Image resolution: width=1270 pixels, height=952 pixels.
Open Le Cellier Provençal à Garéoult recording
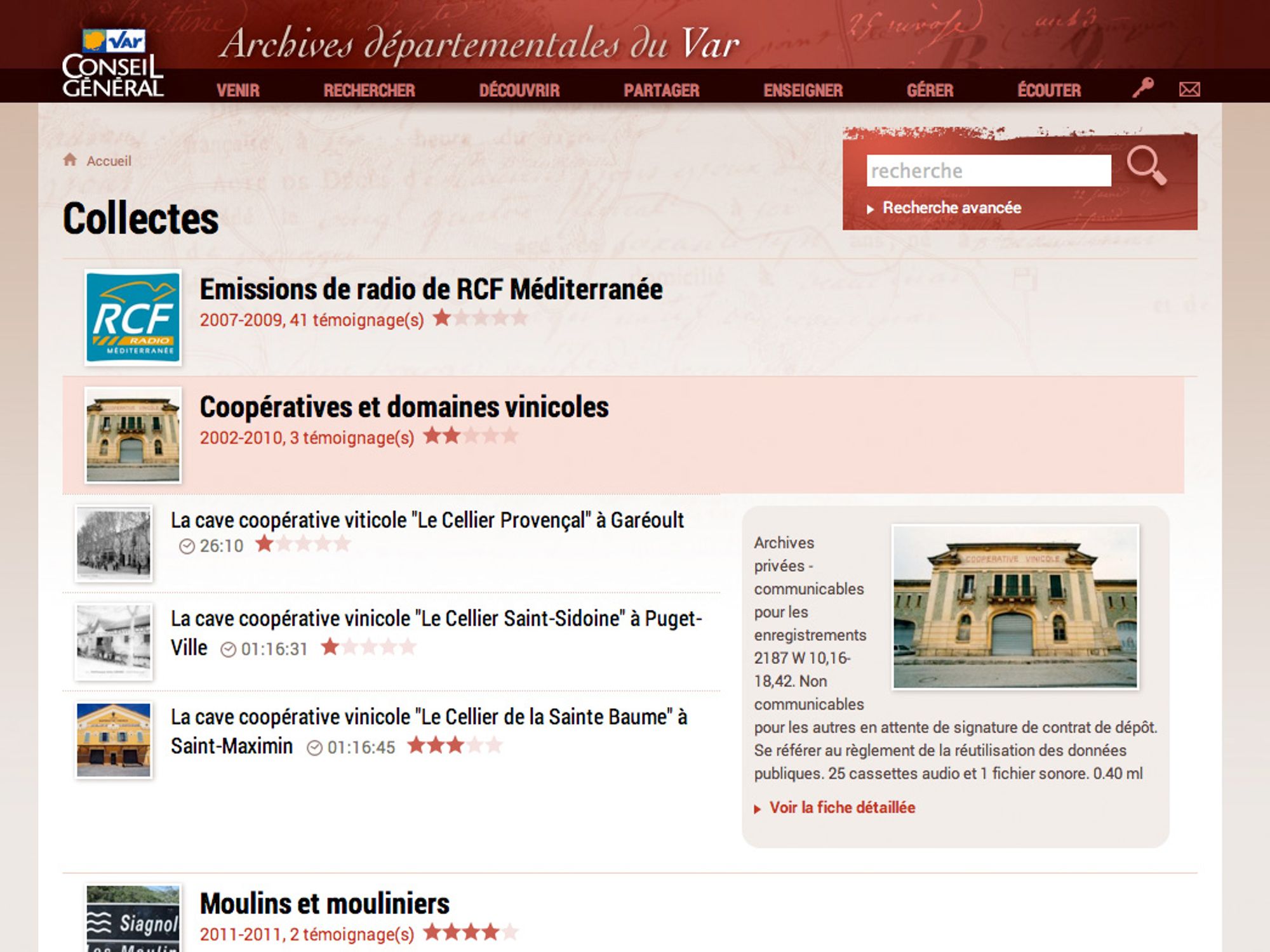[x=427, y=520]
